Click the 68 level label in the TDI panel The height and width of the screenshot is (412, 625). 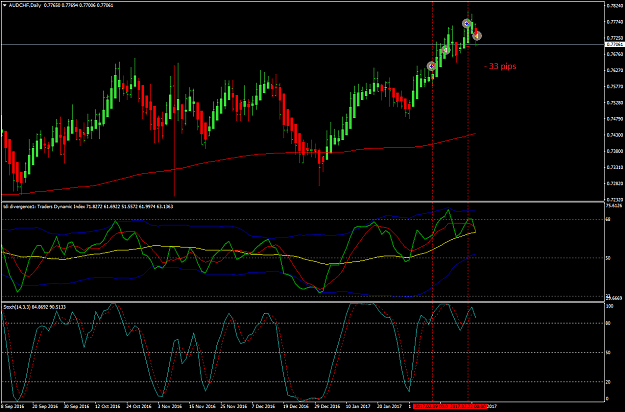(x=609, y=220)
